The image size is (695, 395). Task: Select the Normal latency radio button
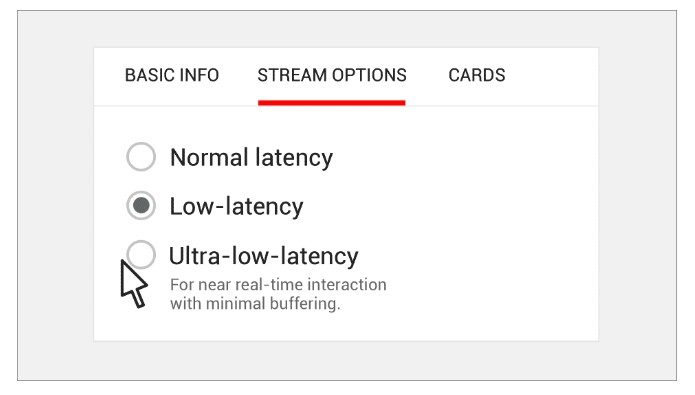141,157
